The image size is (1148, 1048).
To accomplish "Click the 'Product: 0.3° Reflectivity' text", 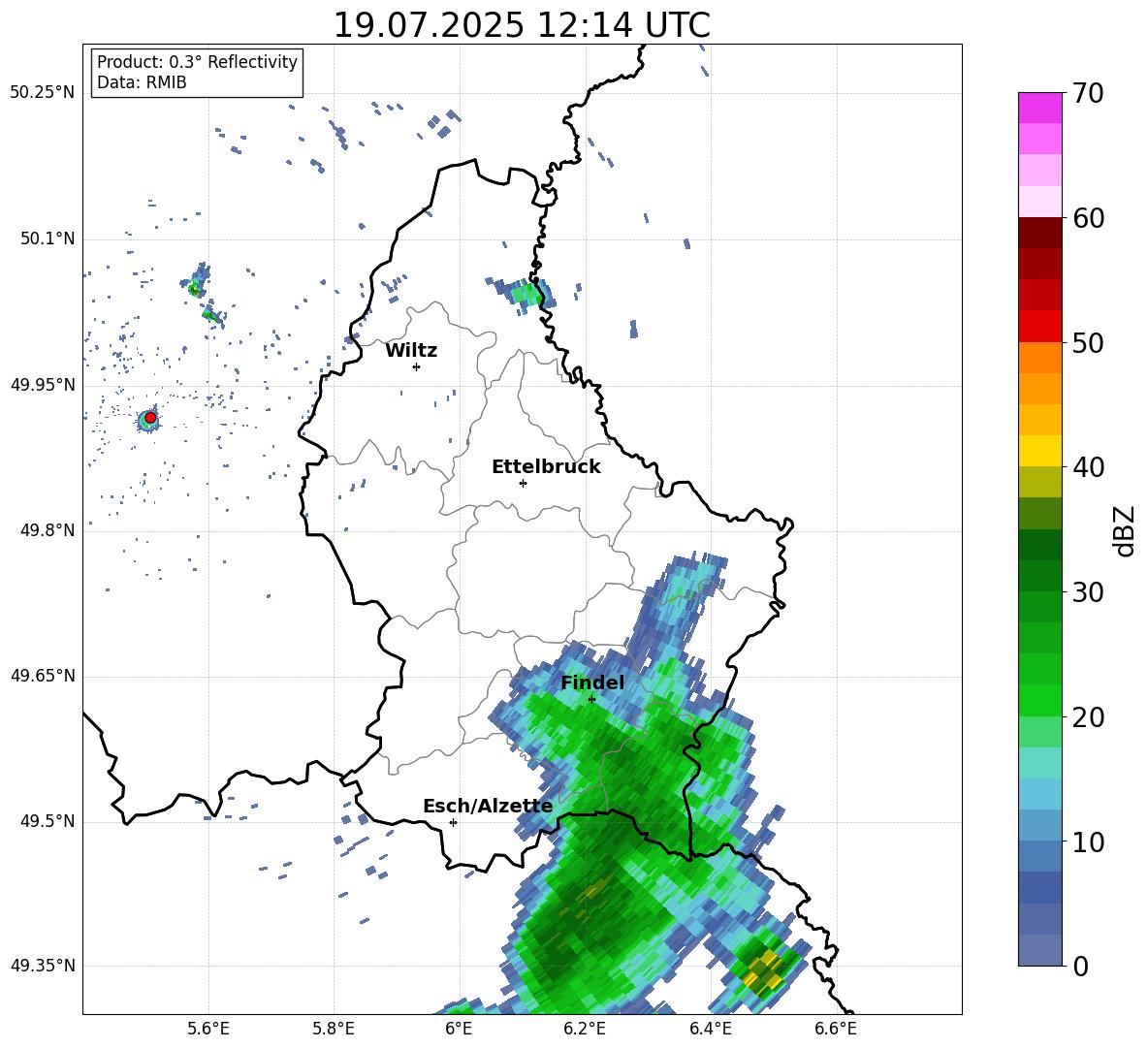I will [197, 61].
